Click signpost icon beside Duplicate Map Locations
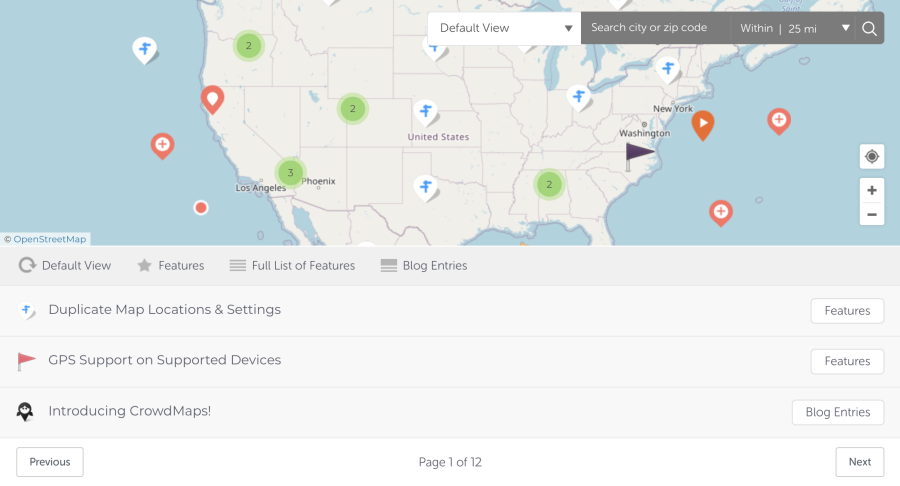 coord(26,310)
